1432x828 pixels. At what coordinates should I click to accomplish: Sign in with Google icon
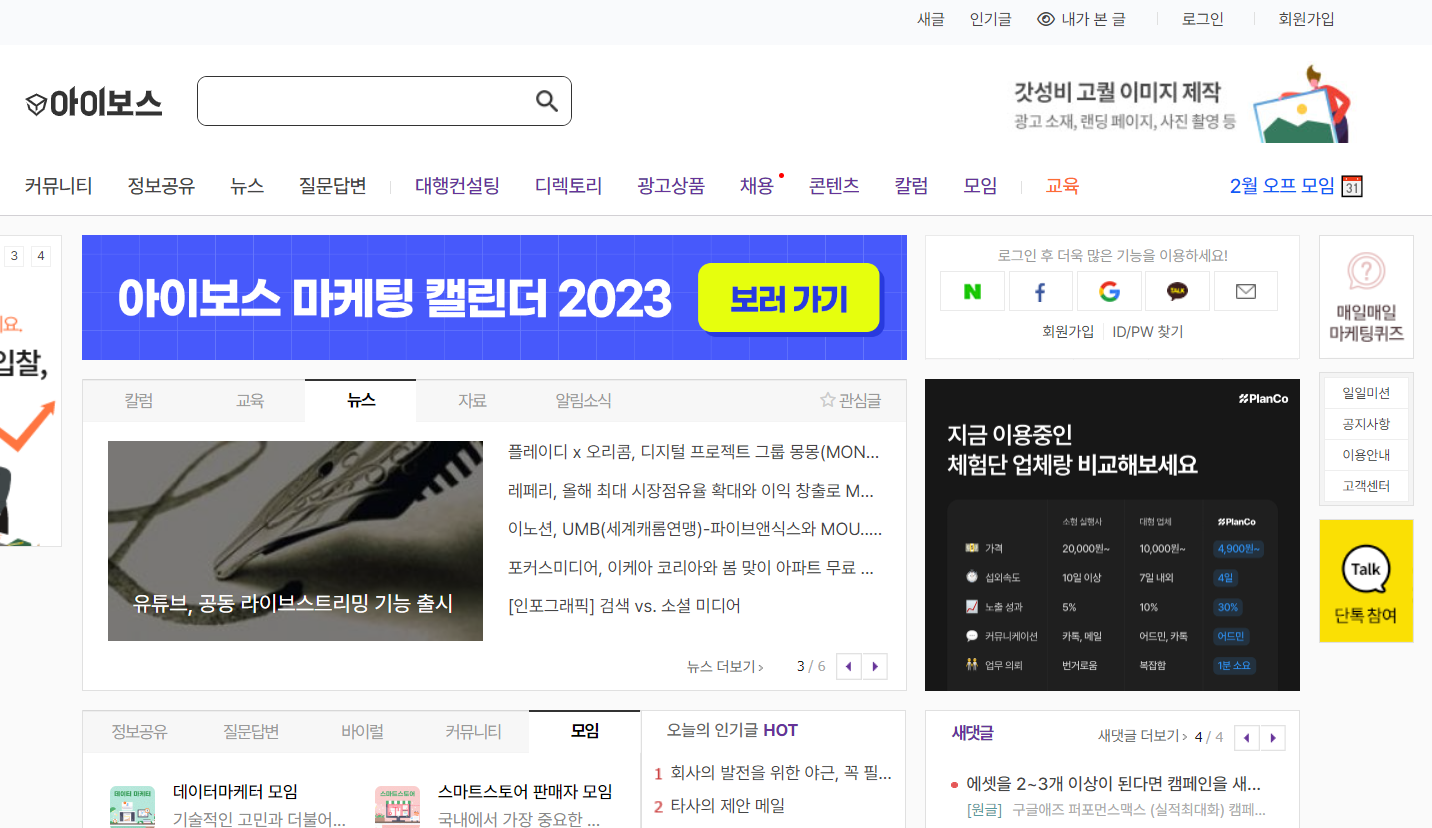[1108, 291]
